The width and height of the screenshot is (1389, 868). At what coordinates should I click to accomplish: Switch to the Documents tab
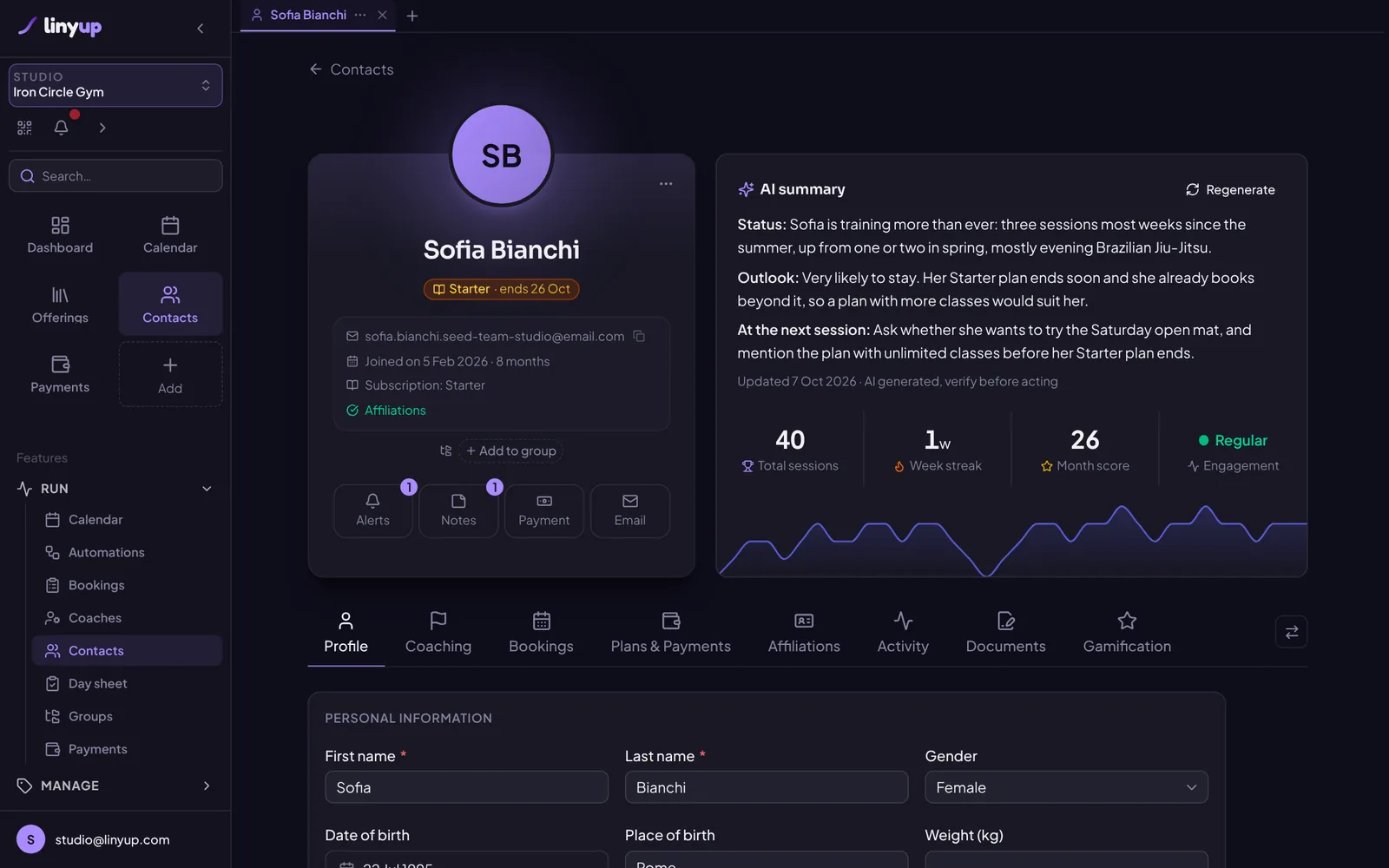pyautogui.click(x=1006, y=633)
